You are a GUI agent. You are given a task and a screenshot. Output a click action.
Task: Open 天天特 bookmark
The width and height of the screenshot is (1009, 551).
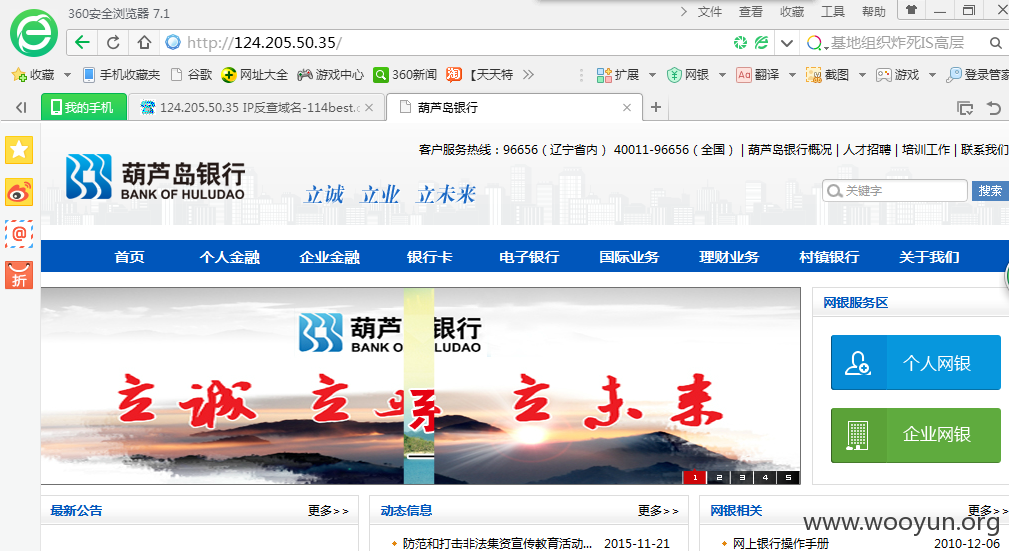pos(480,75)
